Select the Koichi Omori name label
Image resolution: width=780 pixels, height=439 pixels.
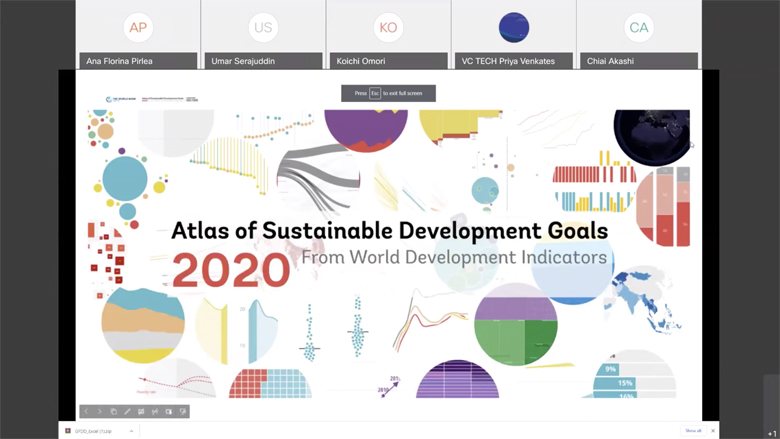(389, 61)
